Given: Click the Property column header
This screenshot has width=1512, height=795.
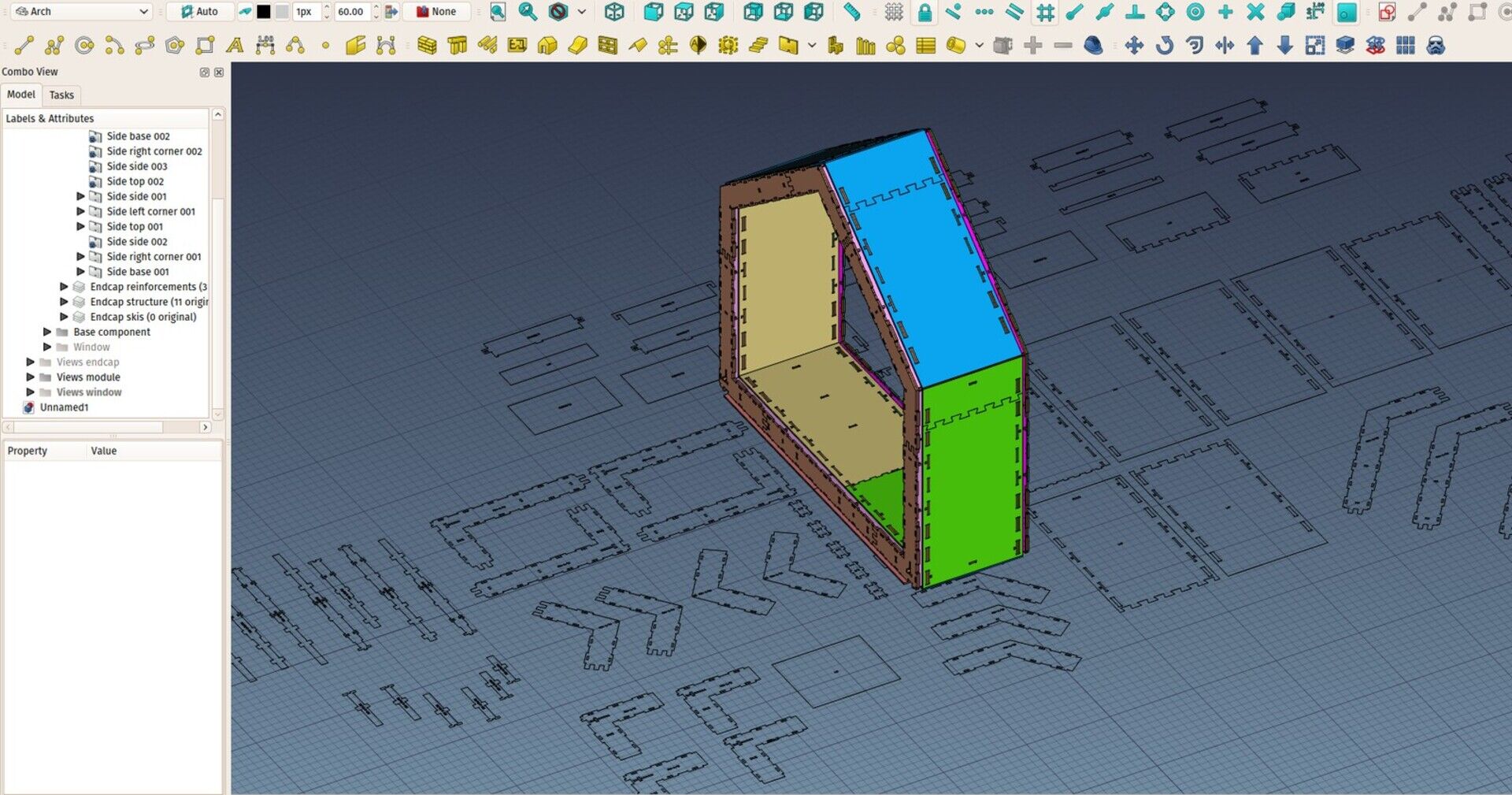Looking at the screenshot, I should pyautogui.click(x=45, y=451).
